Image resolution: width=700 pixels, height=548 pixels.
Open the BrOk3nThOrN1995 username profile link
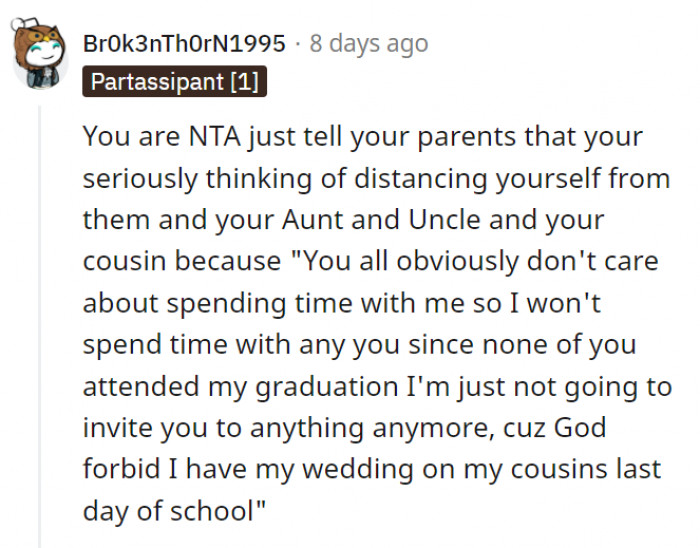coord(186,44)
